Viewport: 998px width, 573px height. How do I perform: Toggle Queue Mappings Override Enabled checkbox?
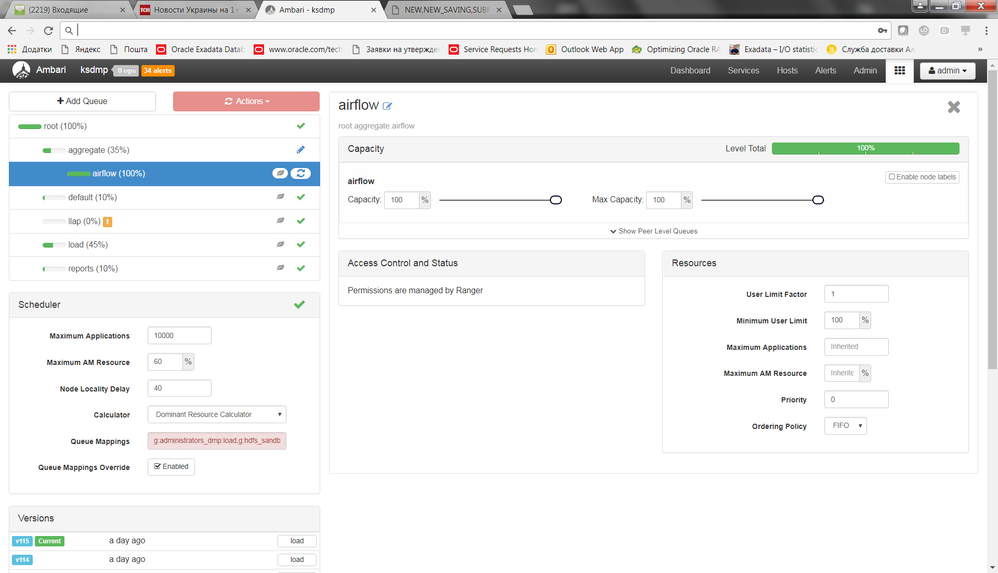pyautogui.click(x=157, y=467)
